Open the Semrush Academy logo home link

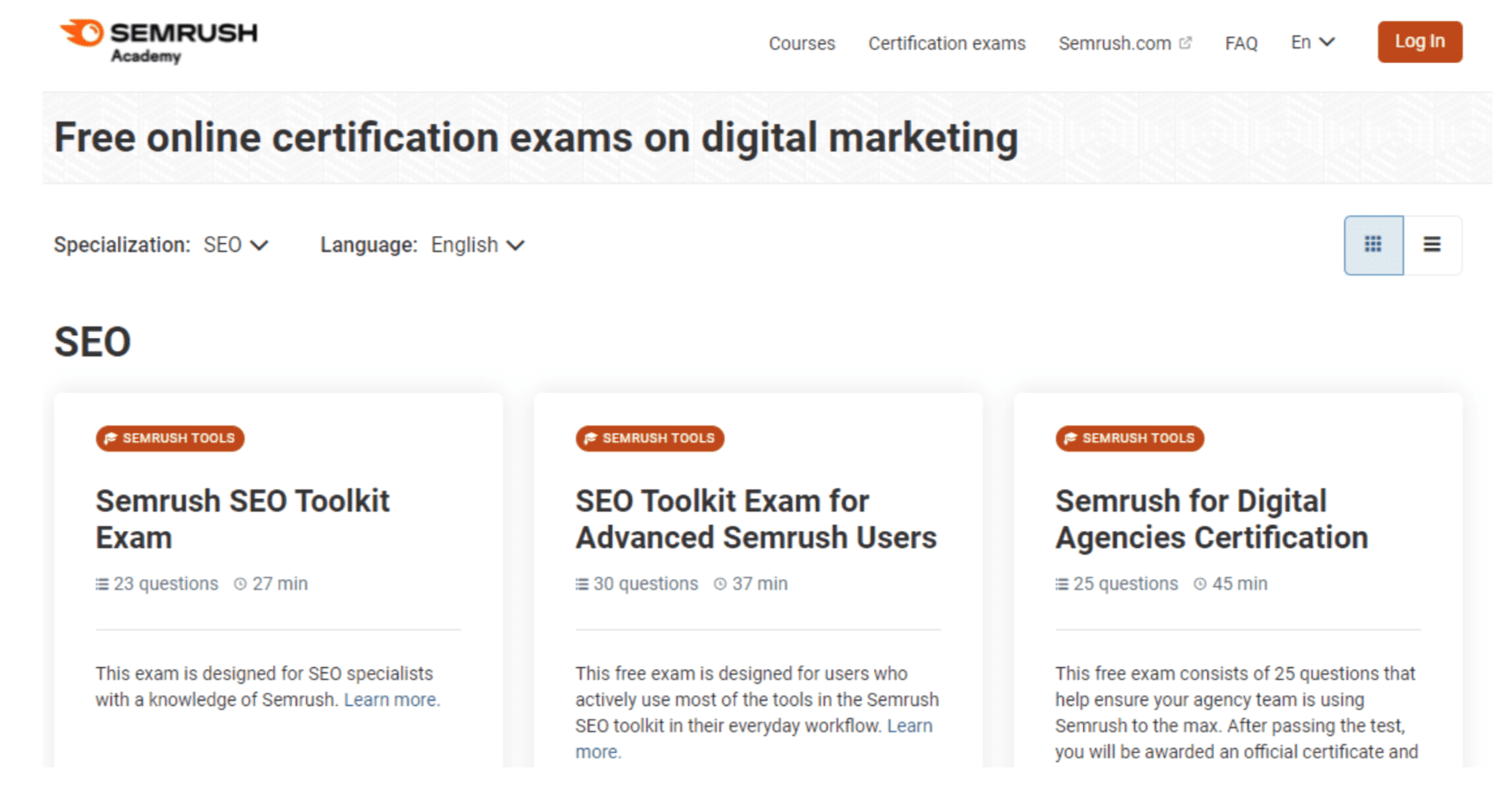tap(159, 40)
